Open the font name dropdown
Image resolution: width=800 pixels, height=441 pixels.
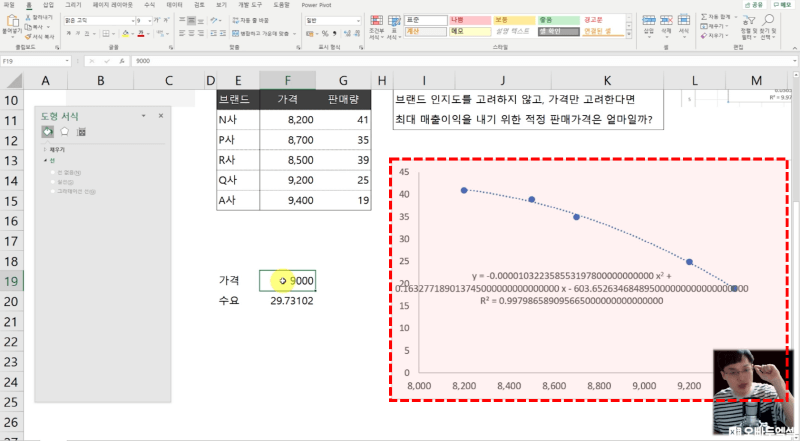[x=133, y=20]
